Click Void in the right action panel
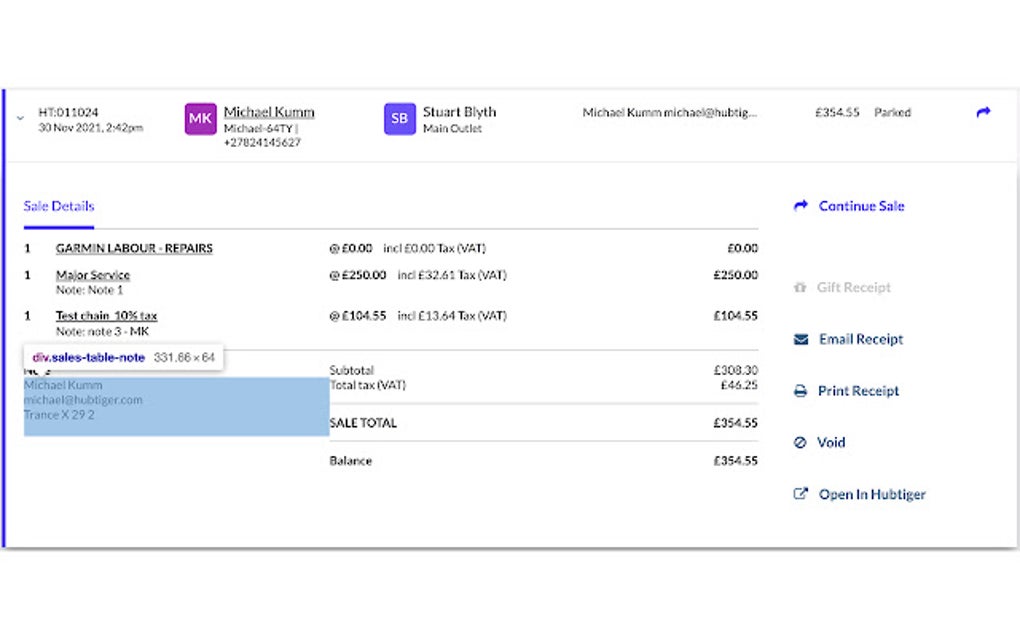The height and width of the screenshot is (638, 1020). (830, 442)
